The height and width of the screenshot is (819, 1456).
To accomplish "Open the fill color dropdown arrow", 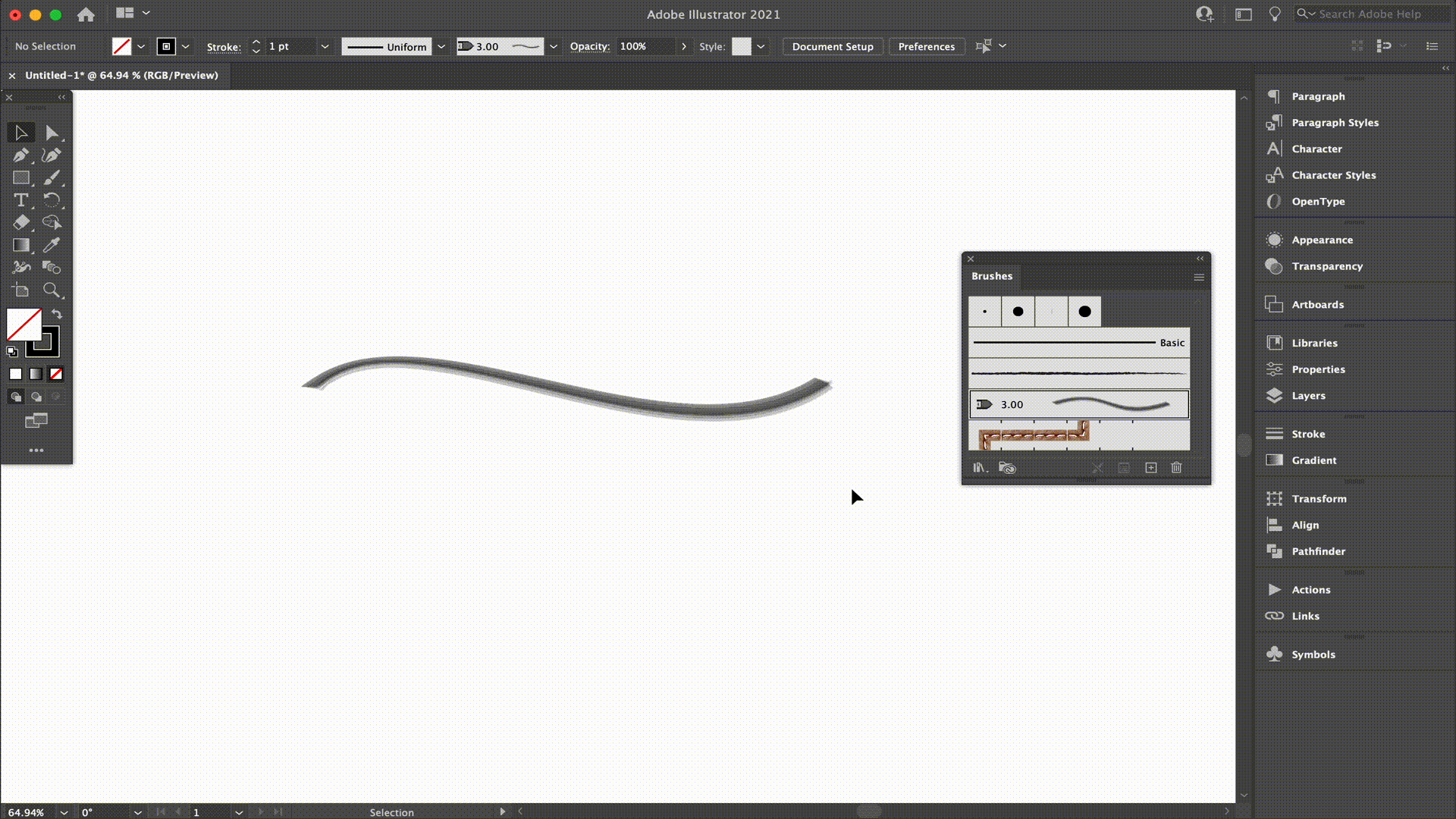I will (141, 47).
